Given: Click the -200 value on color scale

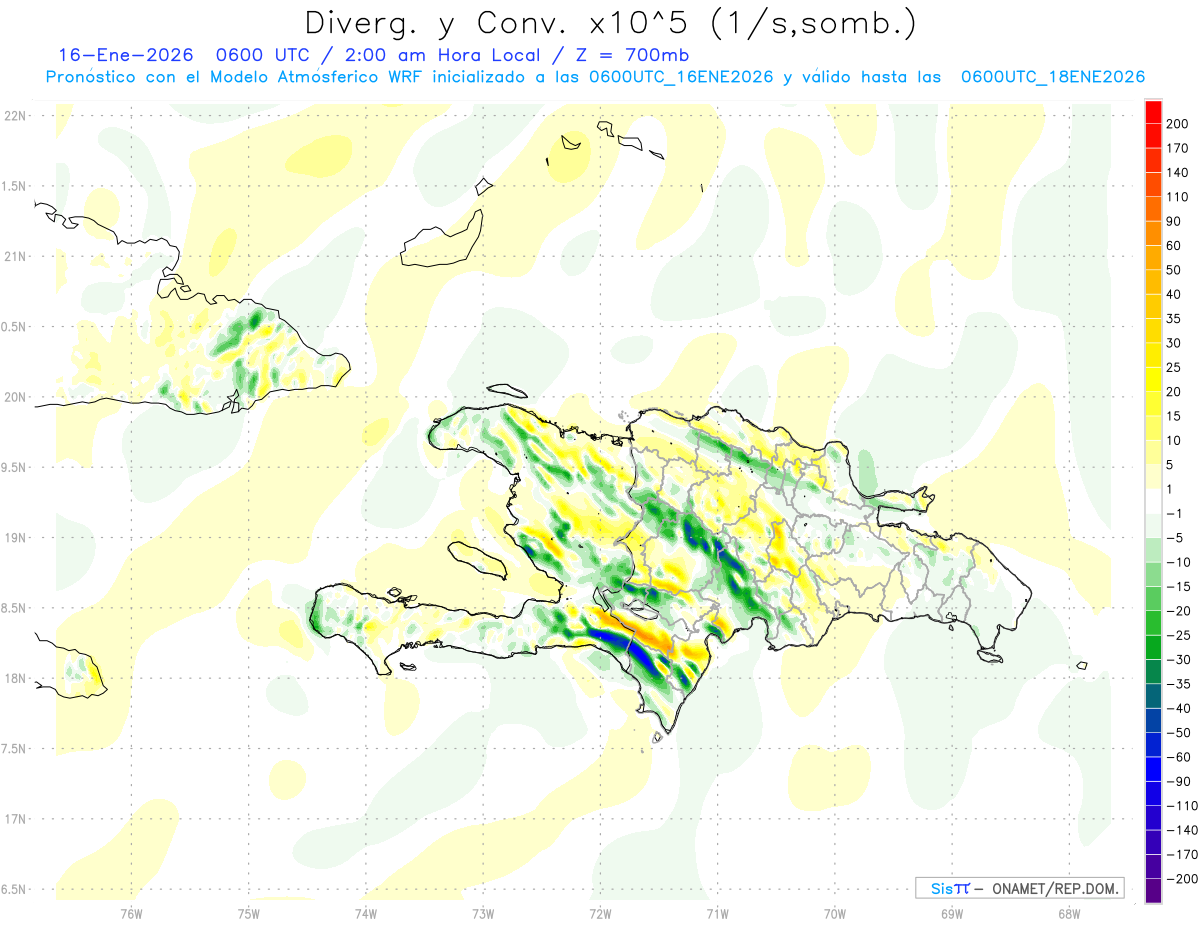Looking at the screenshot, I should click(1184, 879).
